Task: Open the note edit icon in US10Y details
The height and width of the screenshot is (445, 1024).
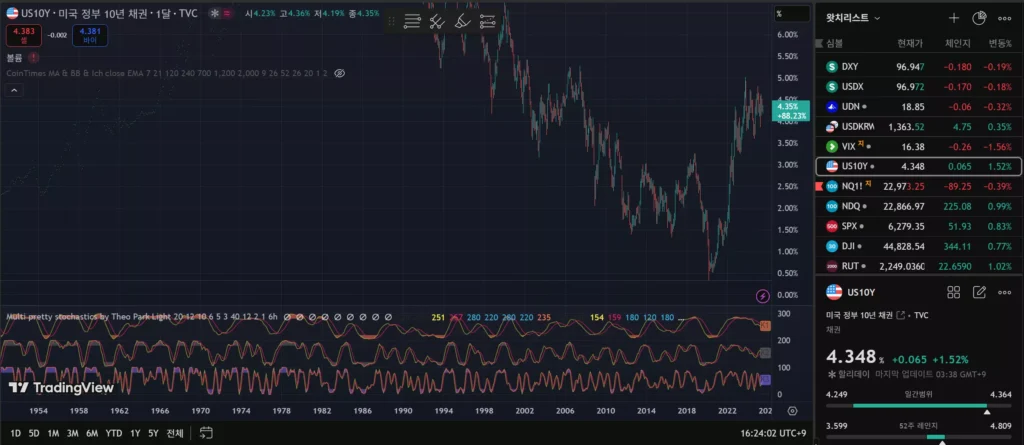Action: pos(979,292)
